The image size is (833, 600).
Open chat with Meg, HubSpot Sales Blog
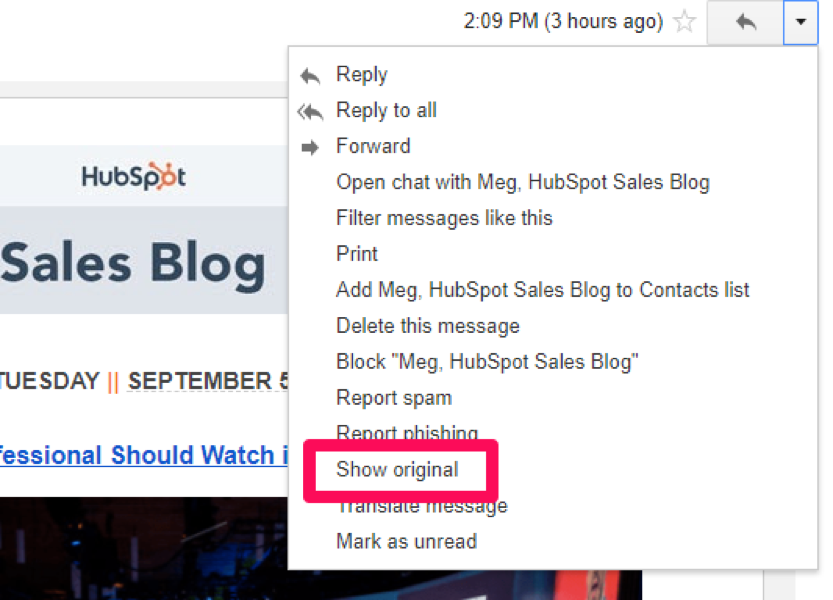pyautogui.click(x=523, y=182)
